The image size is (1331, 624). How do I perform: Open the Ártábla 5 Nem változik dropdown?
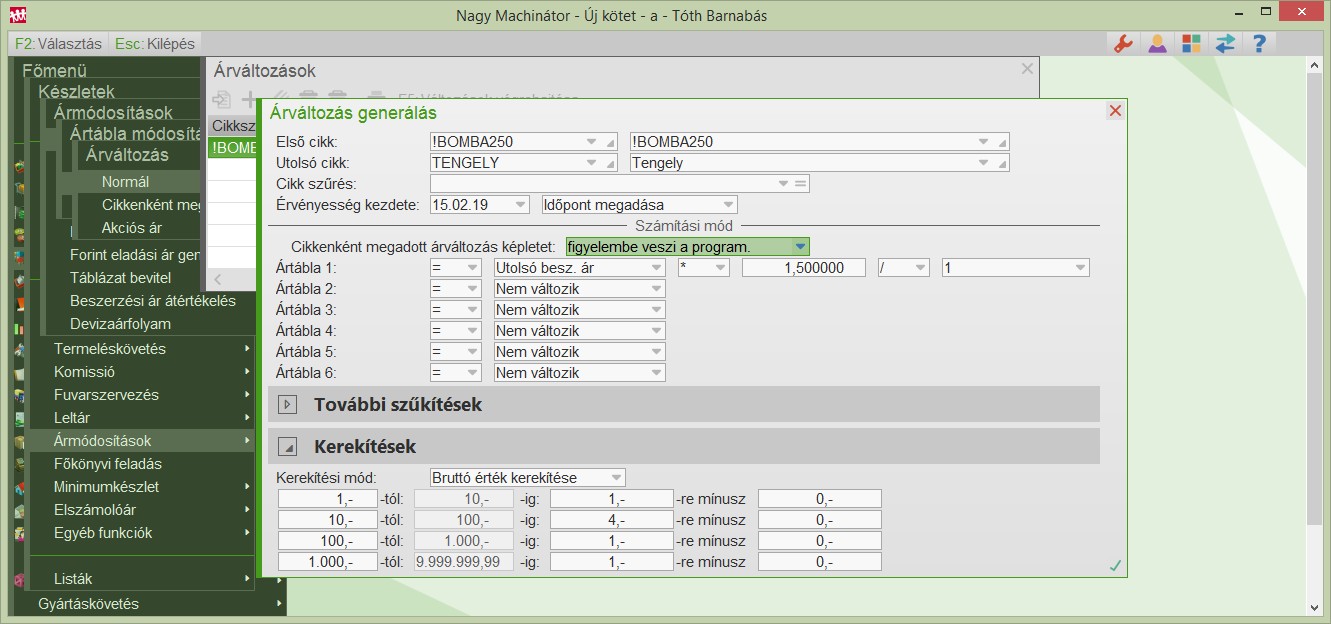point(656,352)
